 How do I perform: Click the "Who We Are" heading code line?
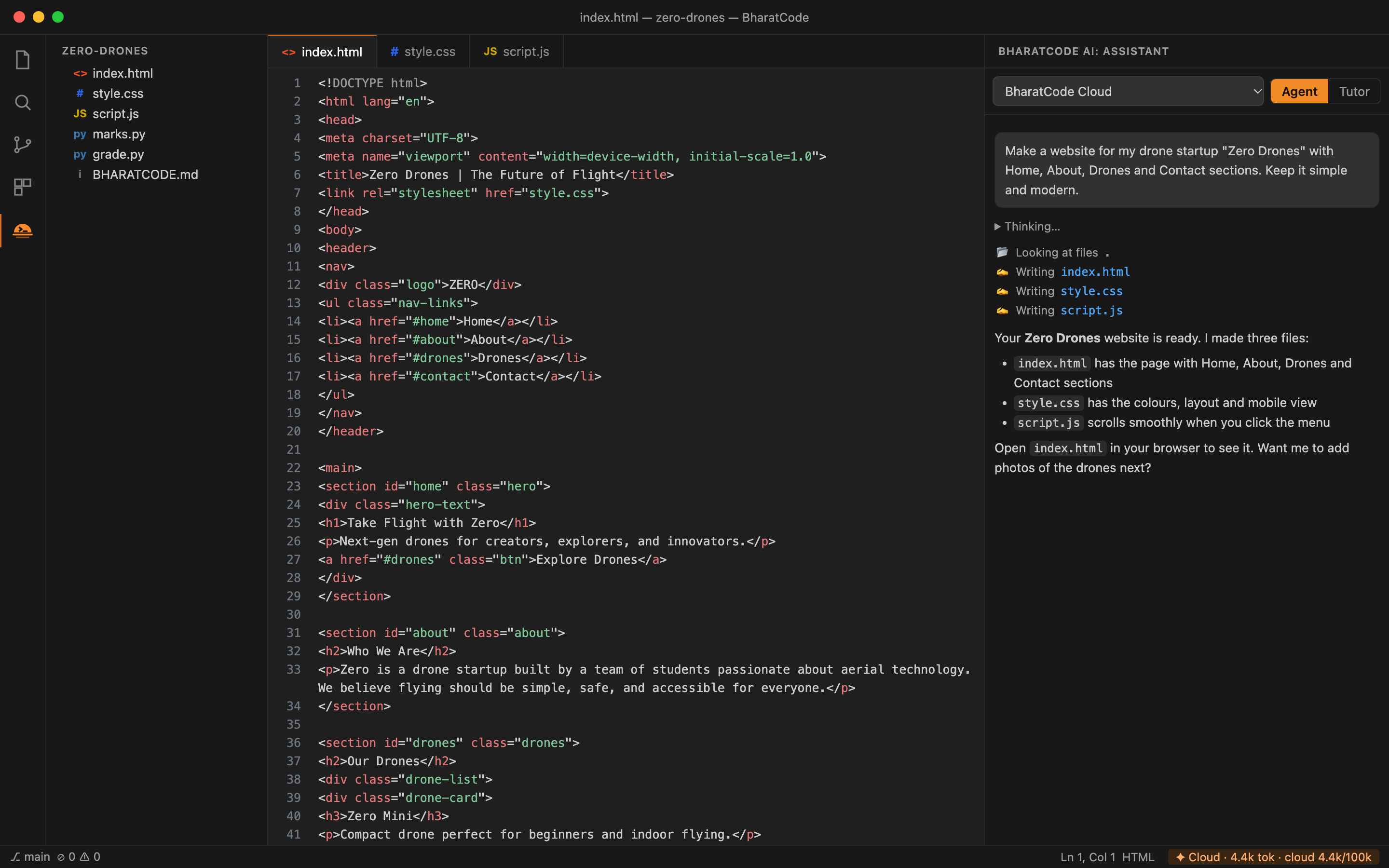pos(387,651)
